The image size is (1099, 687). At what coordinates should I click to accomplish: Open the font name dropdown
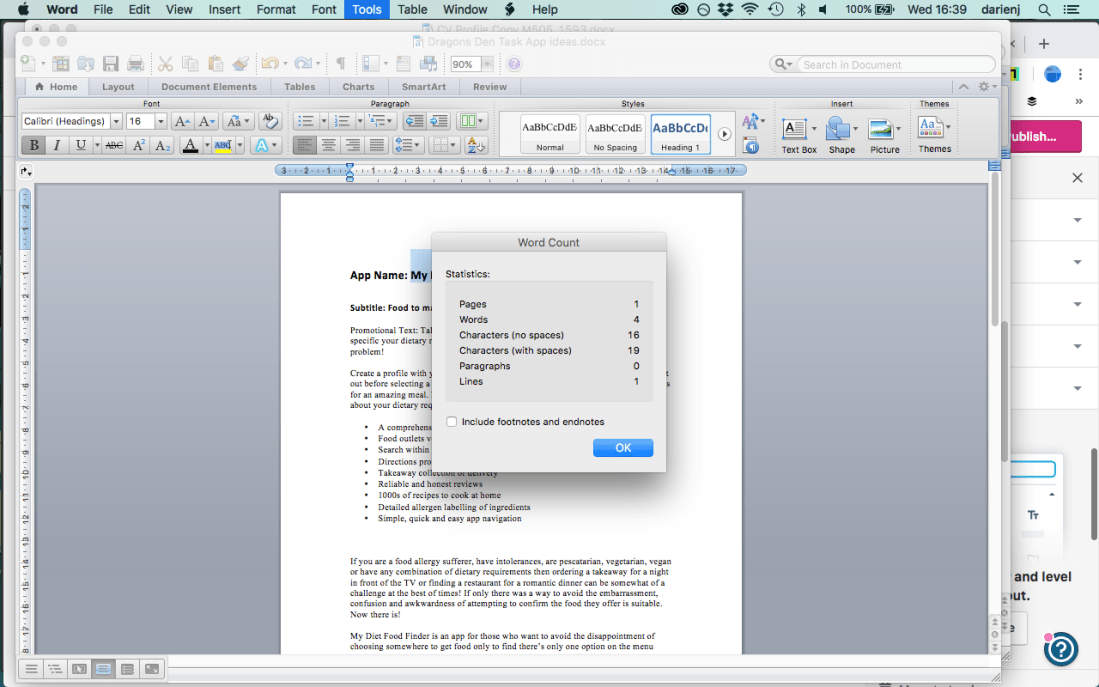[x=116, y=121]
